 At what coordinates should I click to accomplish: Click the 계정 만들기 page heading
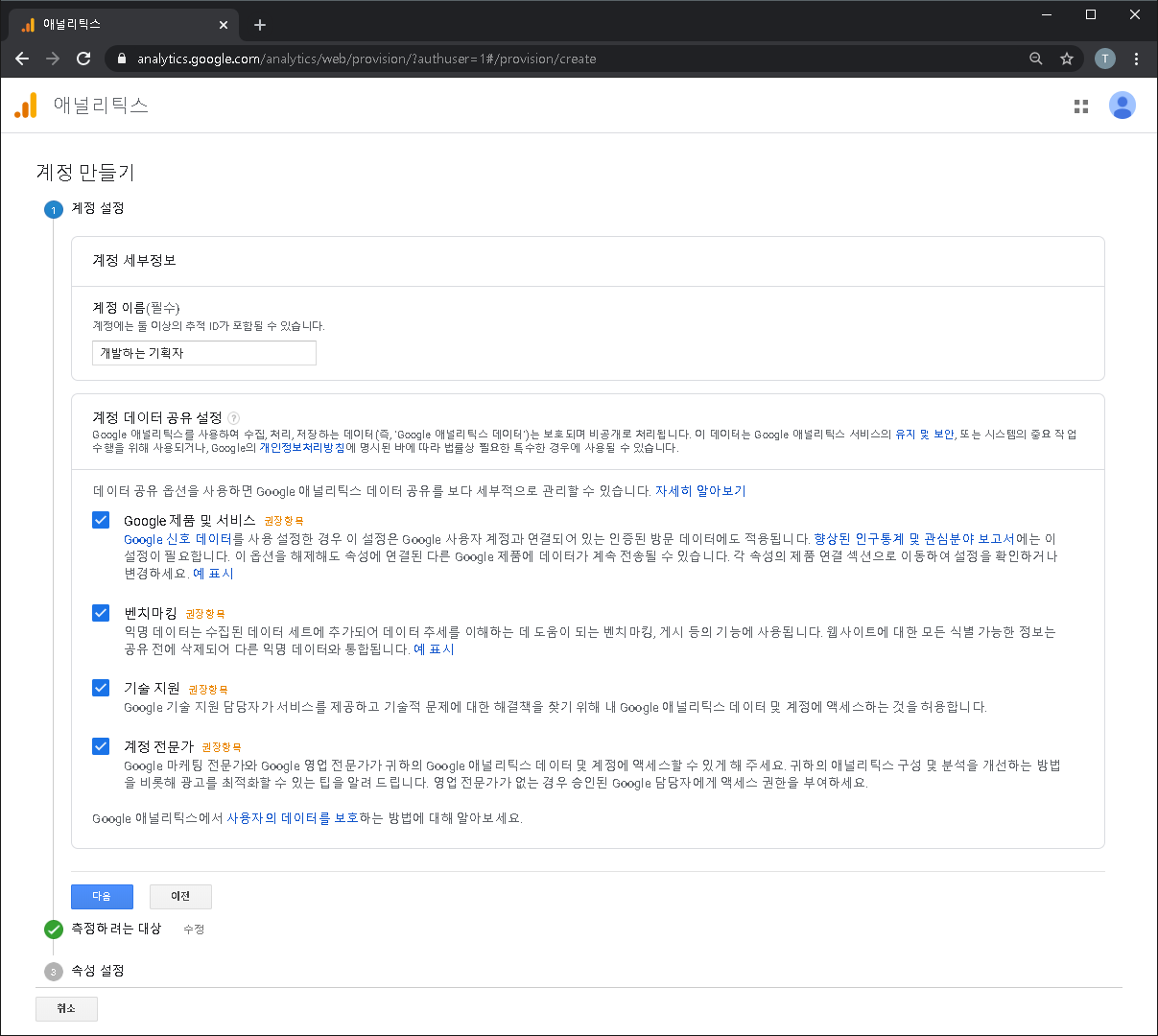click(x=85, y=173)
